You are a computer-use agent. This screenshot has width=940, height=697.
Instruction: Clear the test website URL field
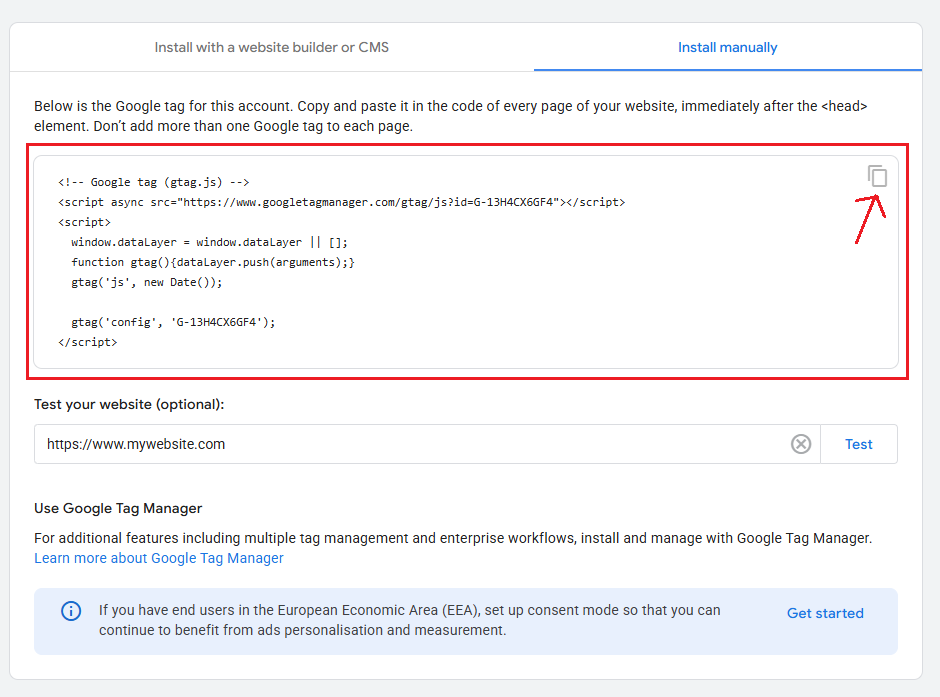(x=801, y=444)
